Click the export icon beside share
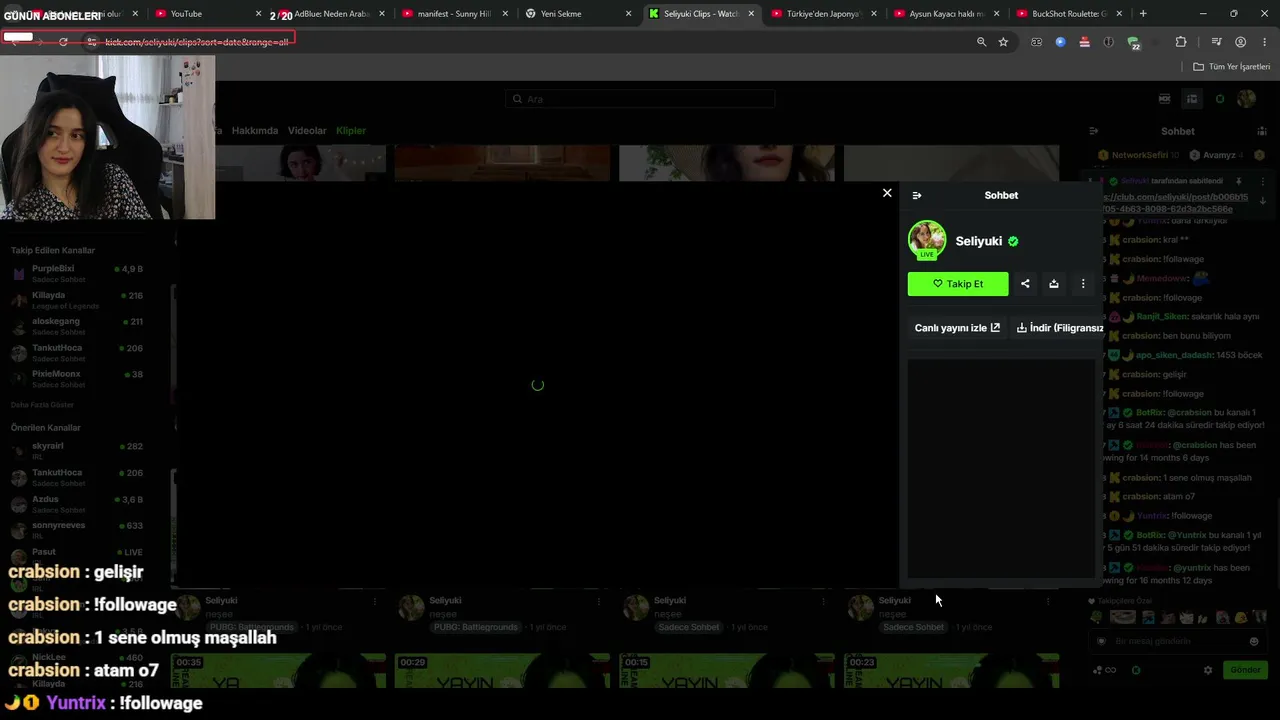This screenshot has height=720, width=1280. 1054,284
